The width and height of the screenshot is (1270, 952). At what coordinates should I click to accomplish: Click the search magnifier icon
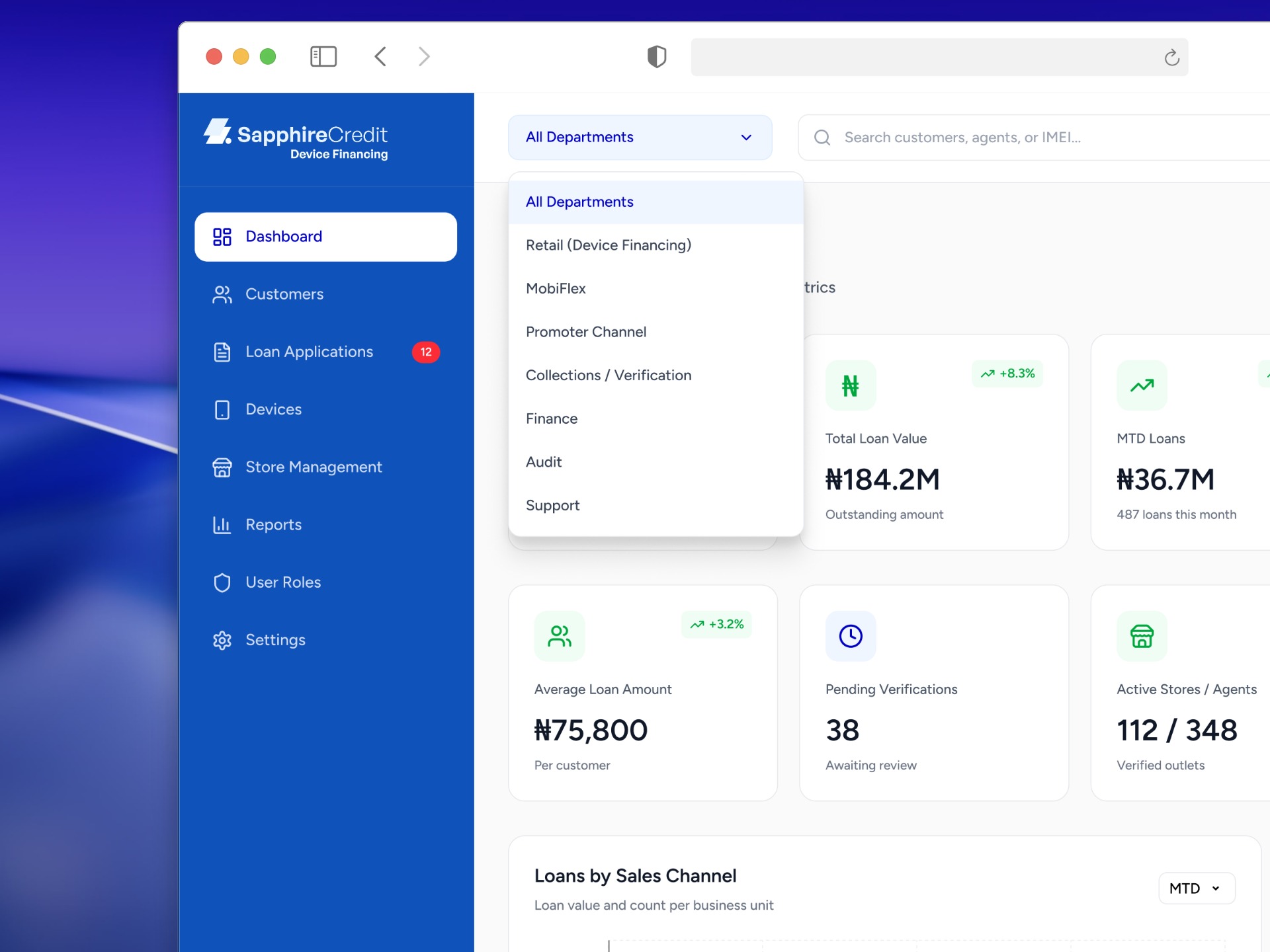pos(822,137)
